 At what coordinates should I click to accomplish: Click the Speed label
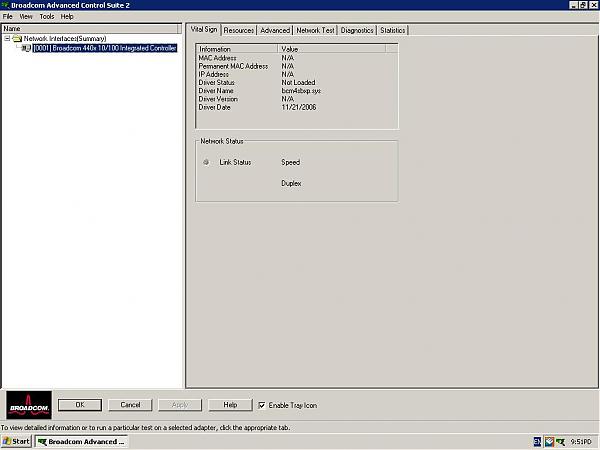click(290, 162)
